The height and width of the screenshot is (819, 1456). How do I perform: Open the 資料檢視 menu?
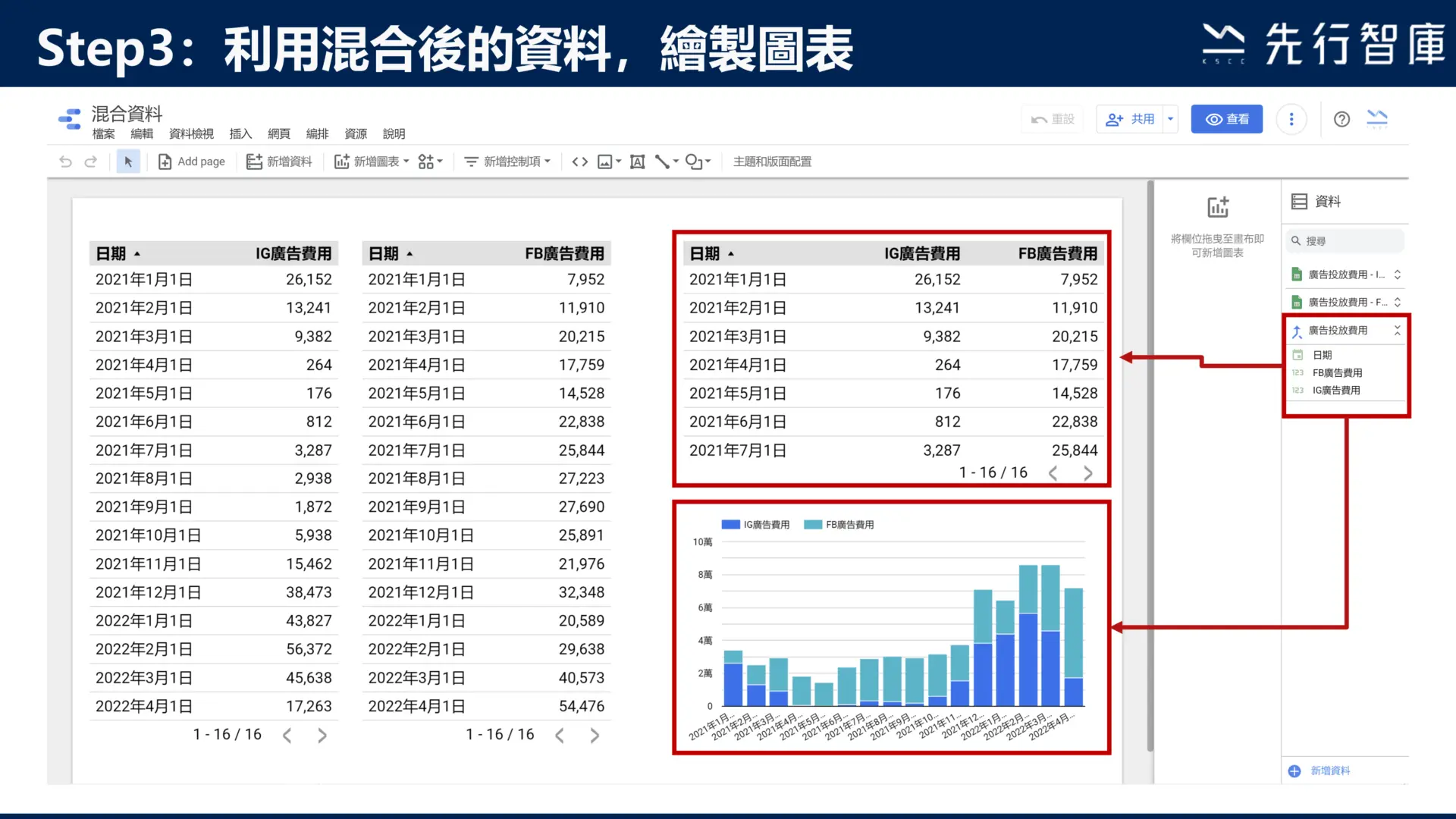click(191, 134)
